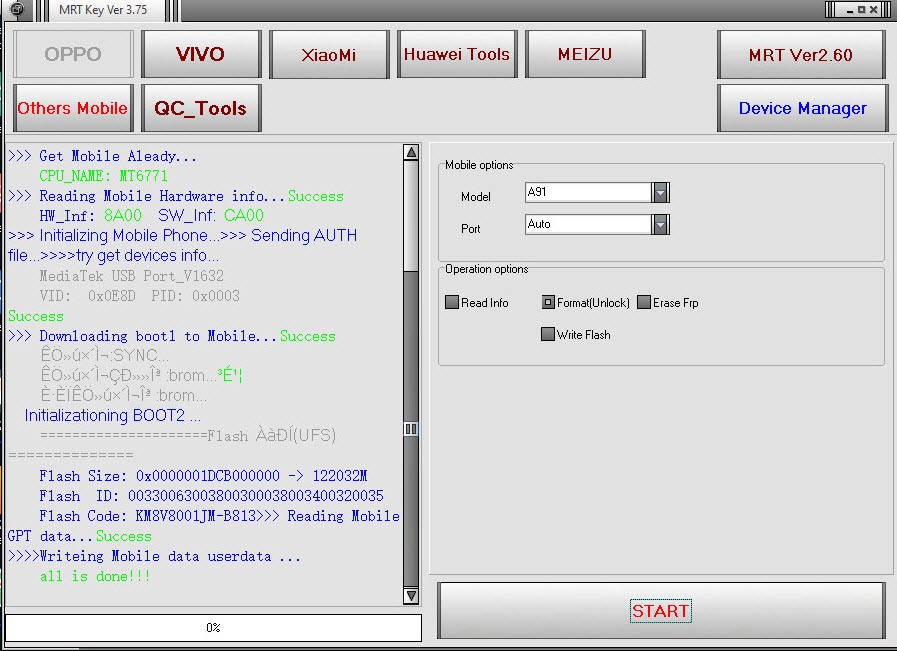Click the Port field showing Auto

pyautogui.click(x=588, y=224)
